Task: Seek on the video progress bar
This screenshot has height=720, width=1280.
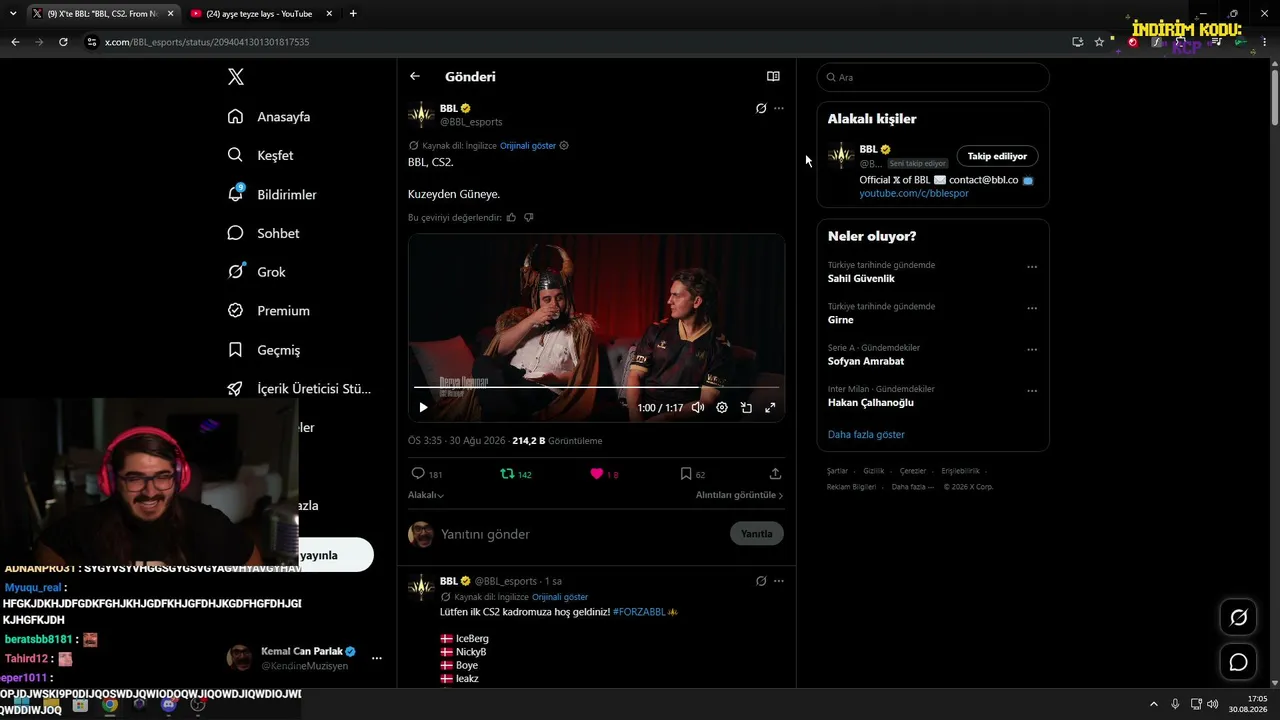Action: point(596,387)
